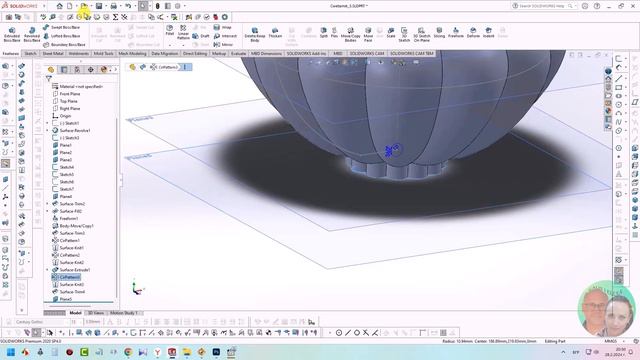This screenshot has height=360, width=640.
Task: Open the DimXpertManager panel tab
Action: click(x=91, y=70)
